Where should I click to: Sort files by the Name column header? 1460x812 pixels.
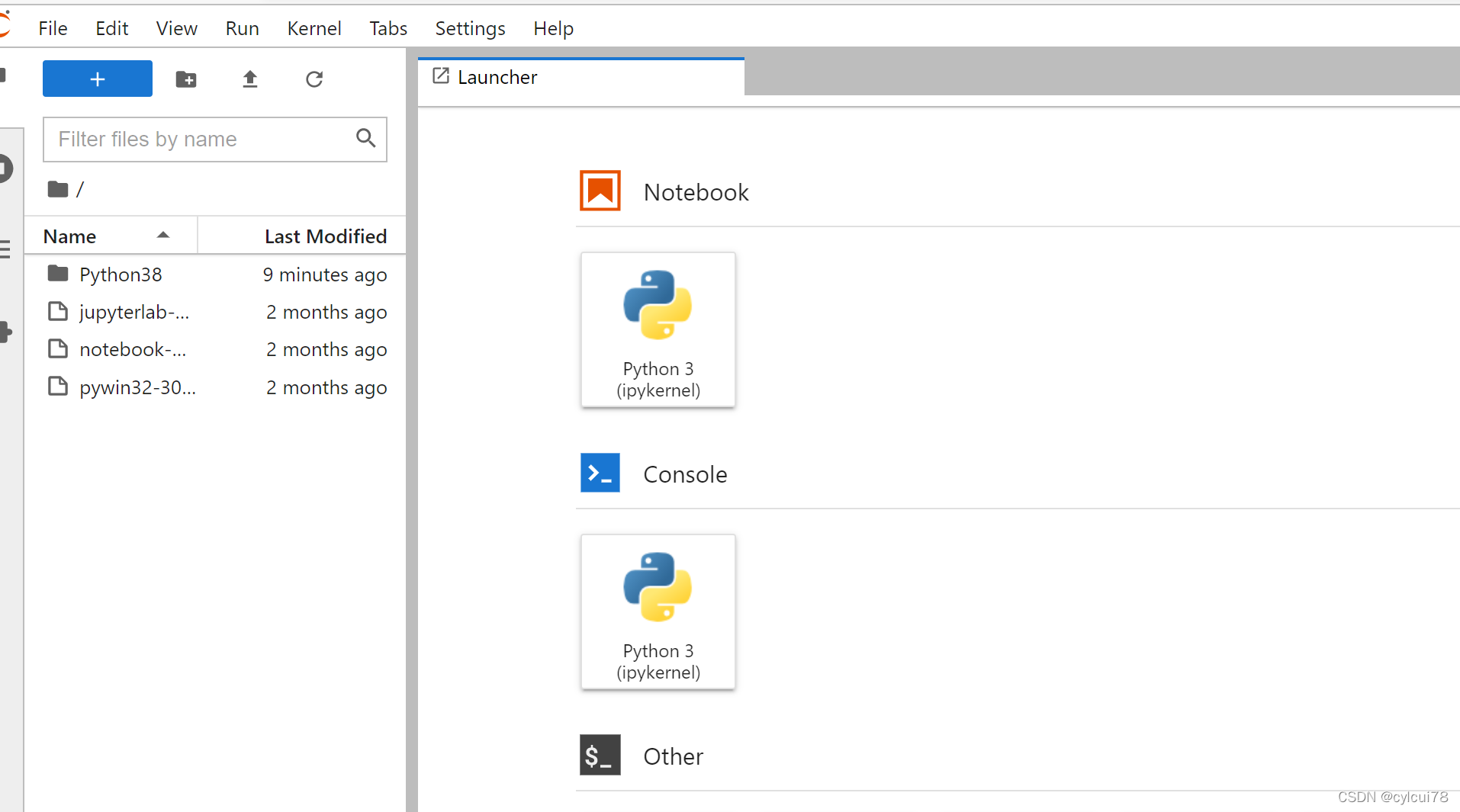point(111,236)
